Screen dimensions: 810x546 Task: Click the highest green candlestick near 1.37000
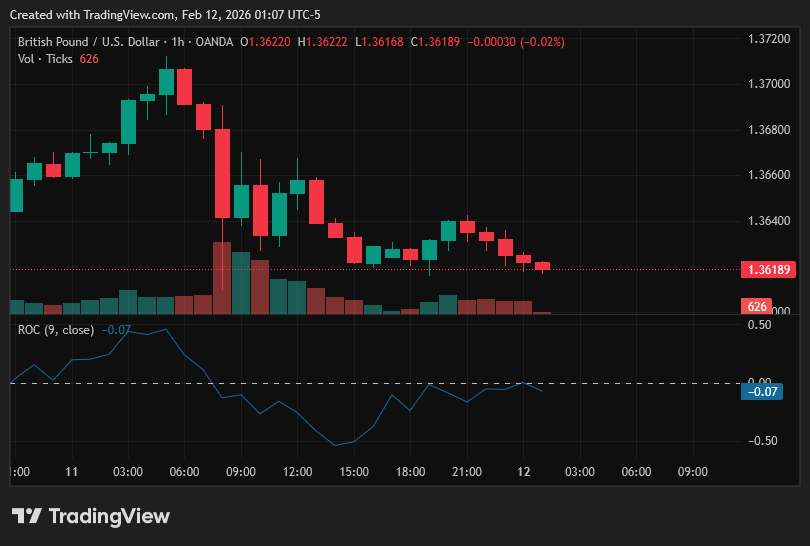[x=166, y=82]
